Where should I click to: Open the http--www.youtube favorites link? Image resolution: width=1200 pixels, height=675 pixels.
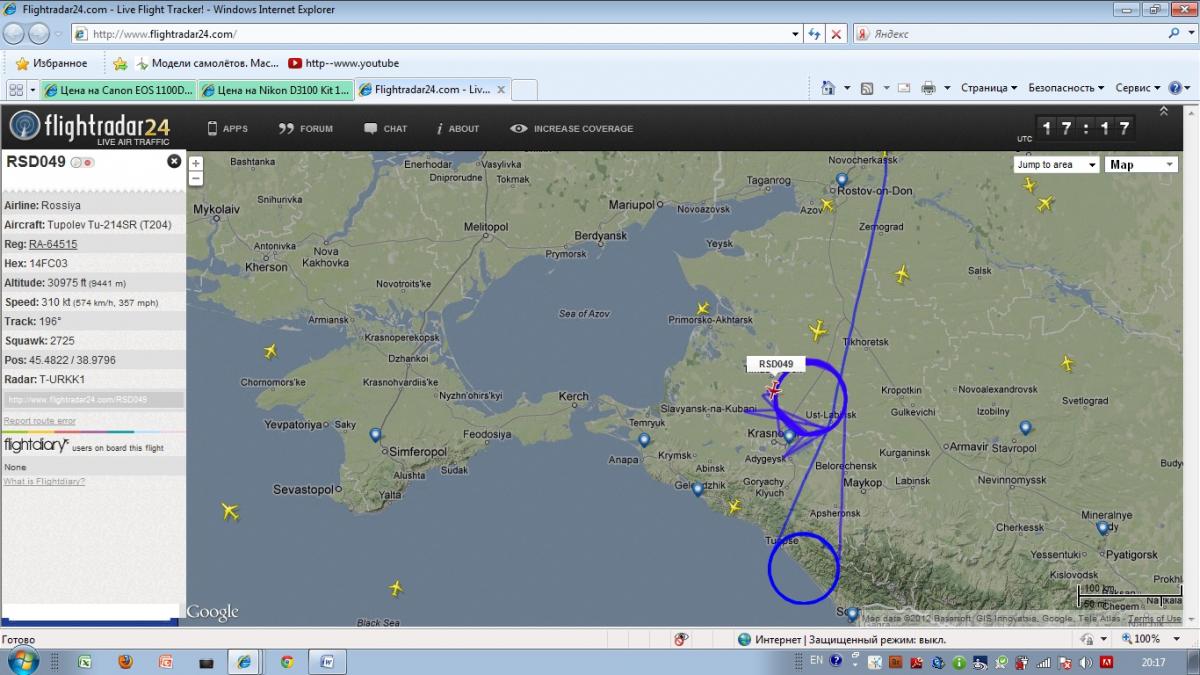(x=343, y=63)
